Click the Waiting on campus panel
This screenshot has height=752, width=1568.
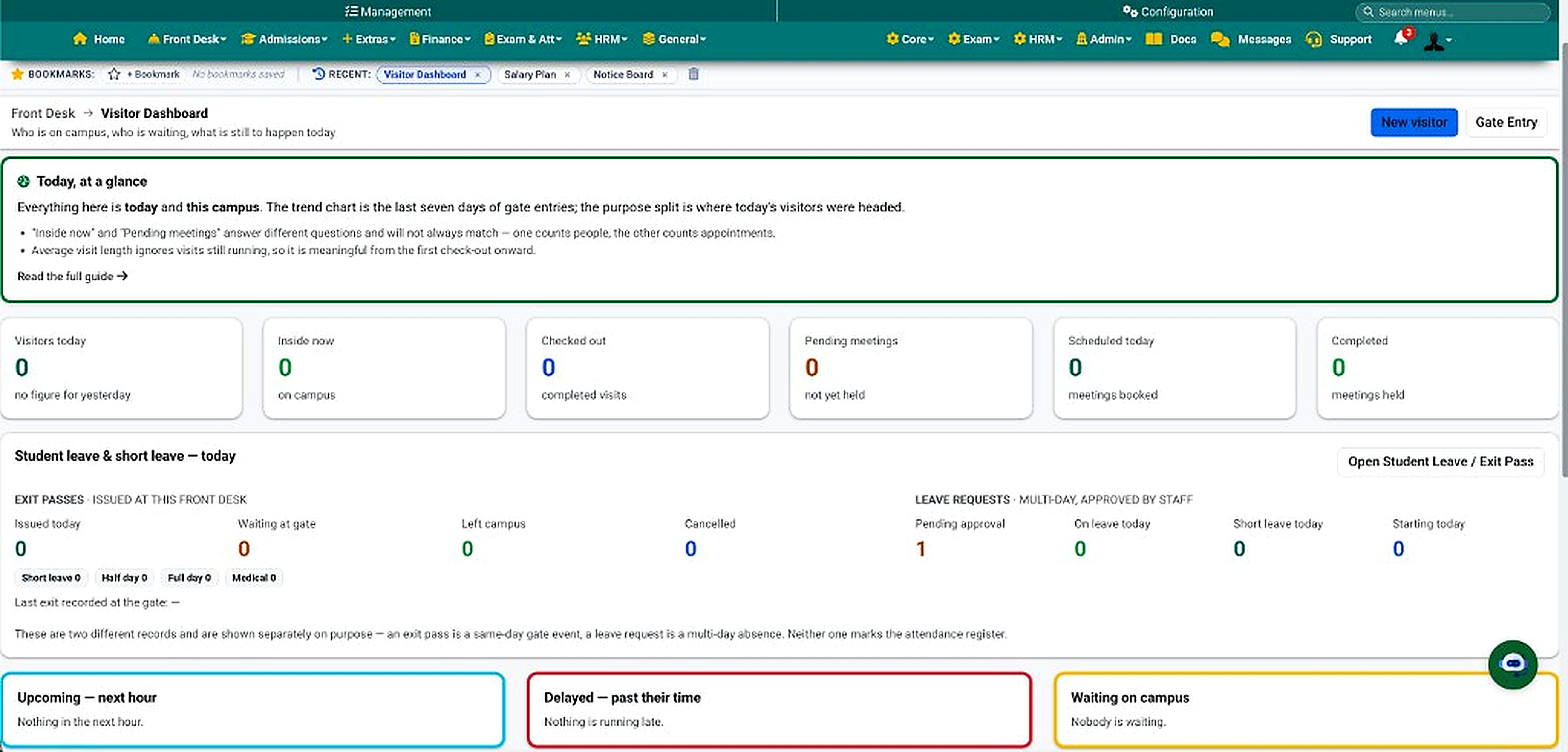1306,710
